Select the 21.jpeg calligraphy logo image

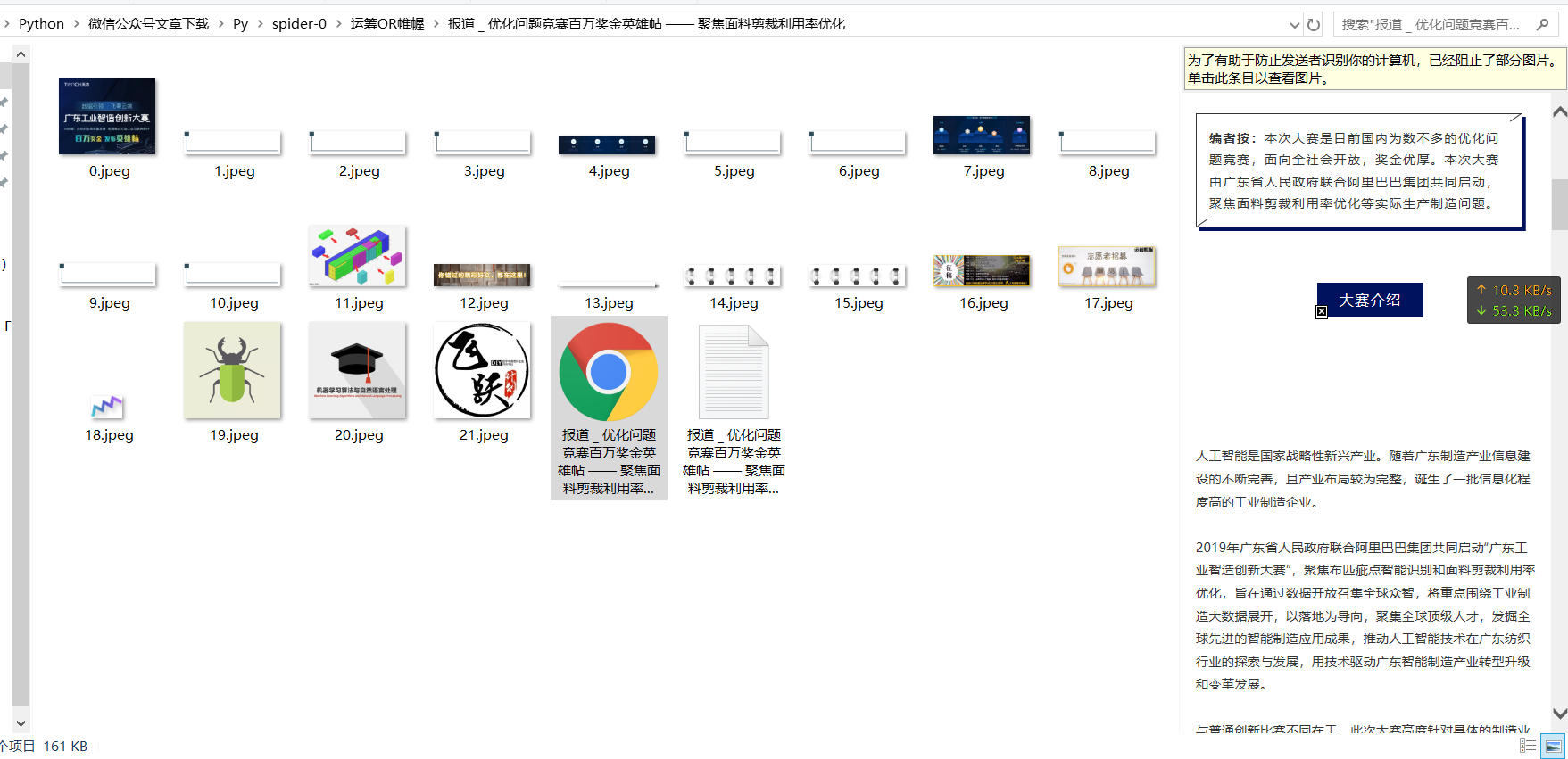coord(482,370)
